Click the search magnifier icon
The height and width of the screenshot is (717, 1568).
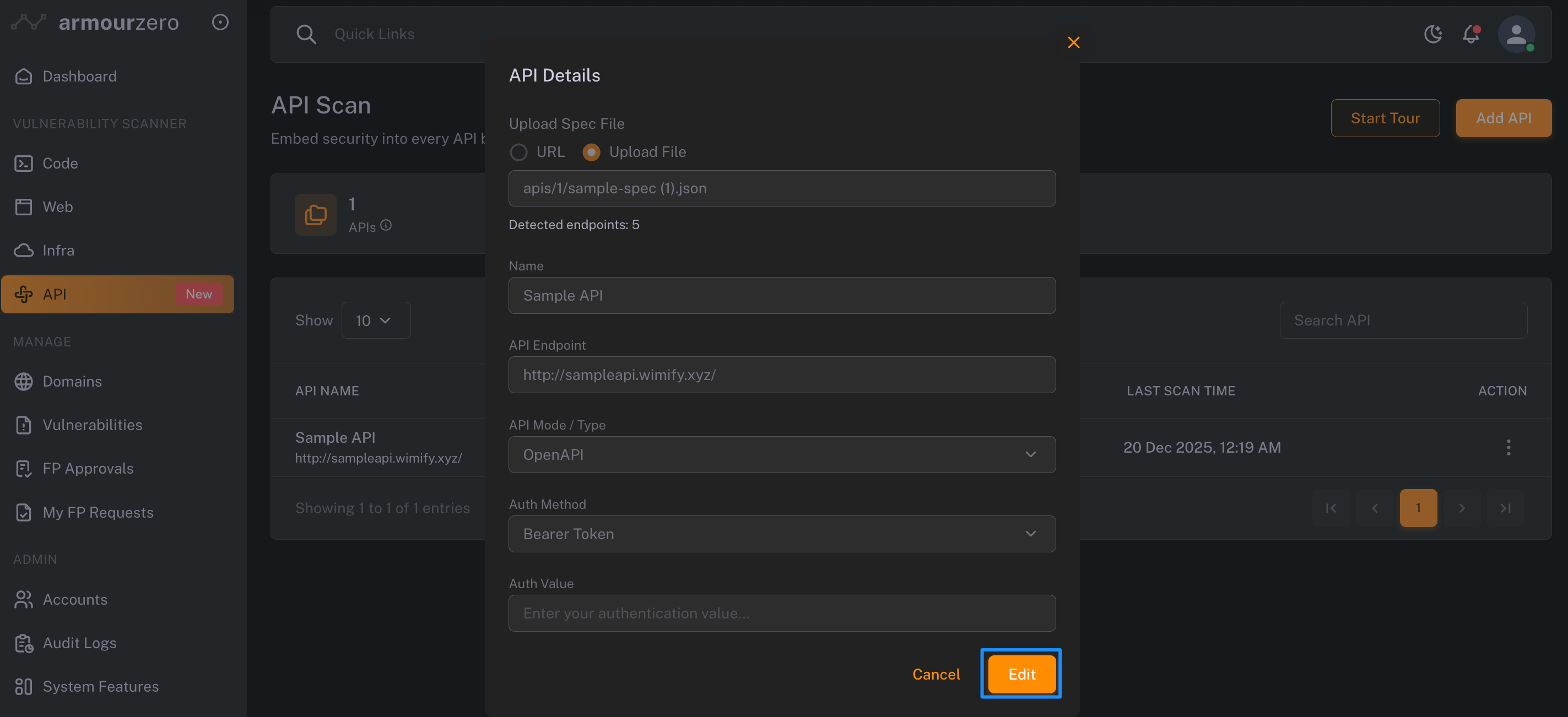(x=306, y=34)
